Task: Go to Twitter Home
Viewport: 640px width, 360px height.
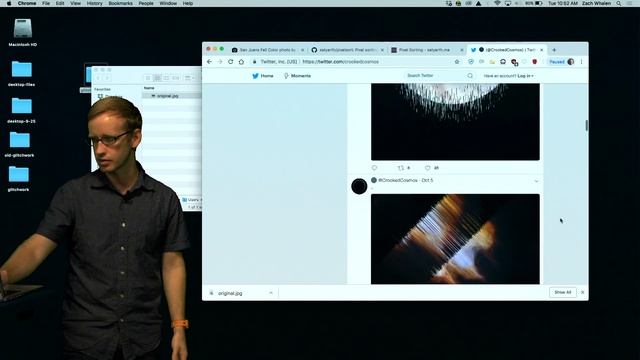Action: (x=262, y=76)
